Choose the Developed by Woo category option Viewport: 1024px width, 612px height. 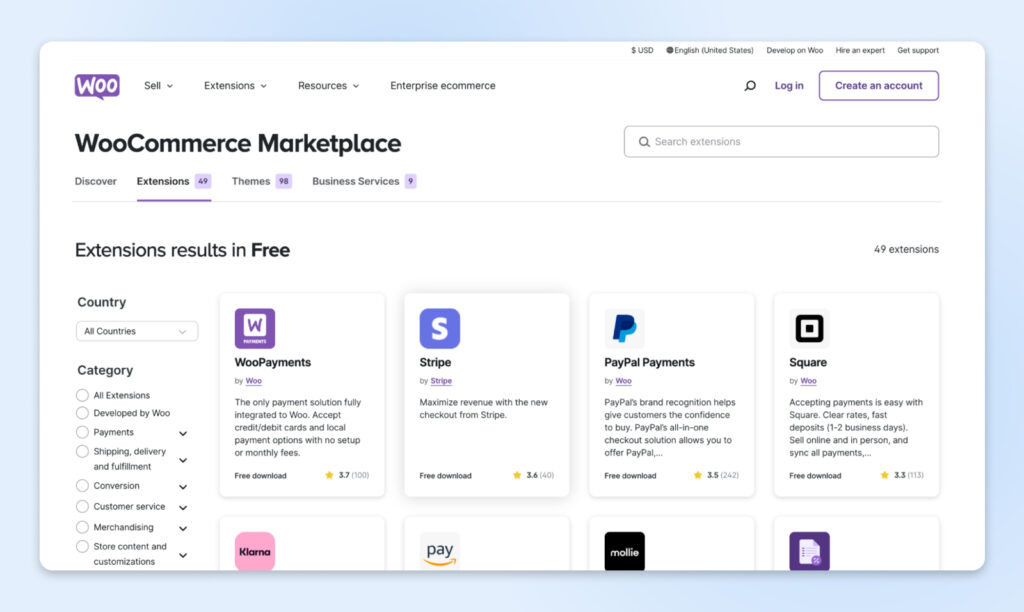[83, 413]
